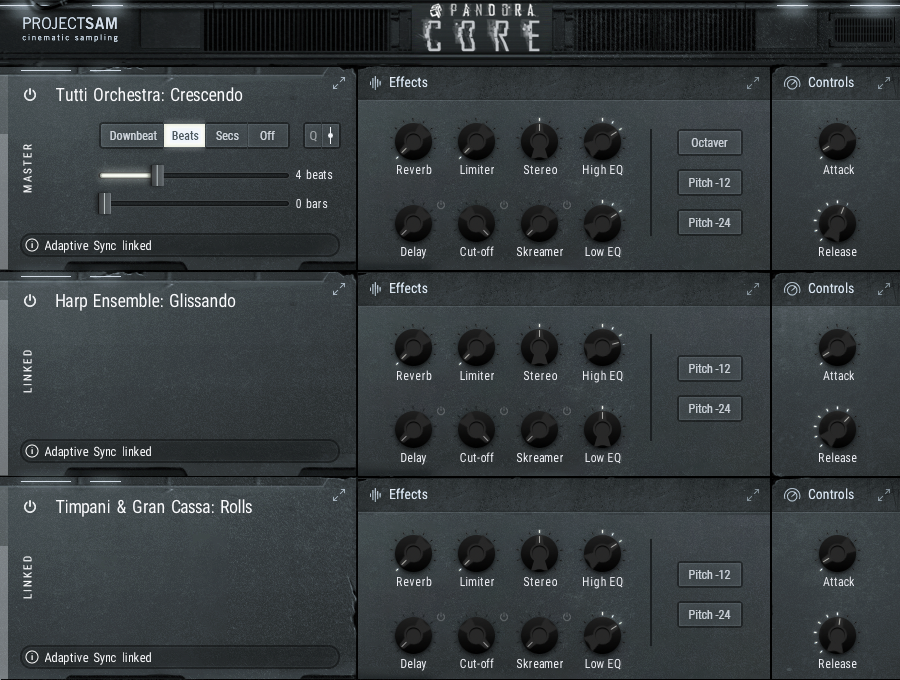Click the Effects panel waveform icon
This screenshot has width=900, height=680.
tap(373, 83)
